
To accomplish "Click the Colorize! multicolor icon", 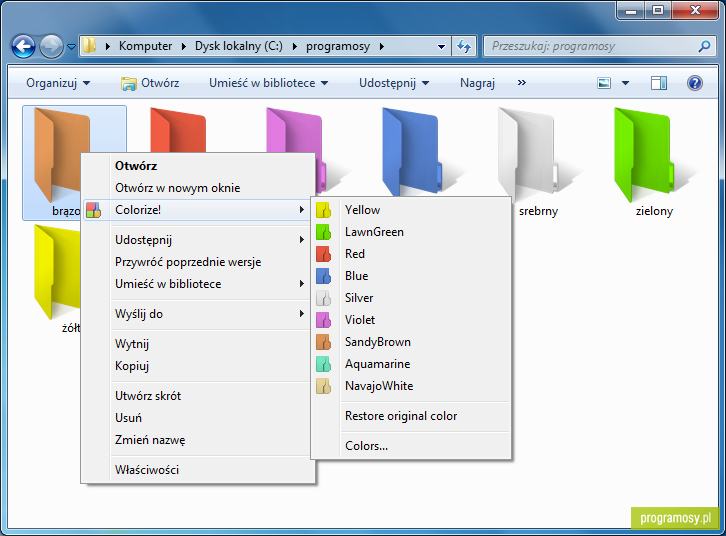I will (x=94, y=210).
